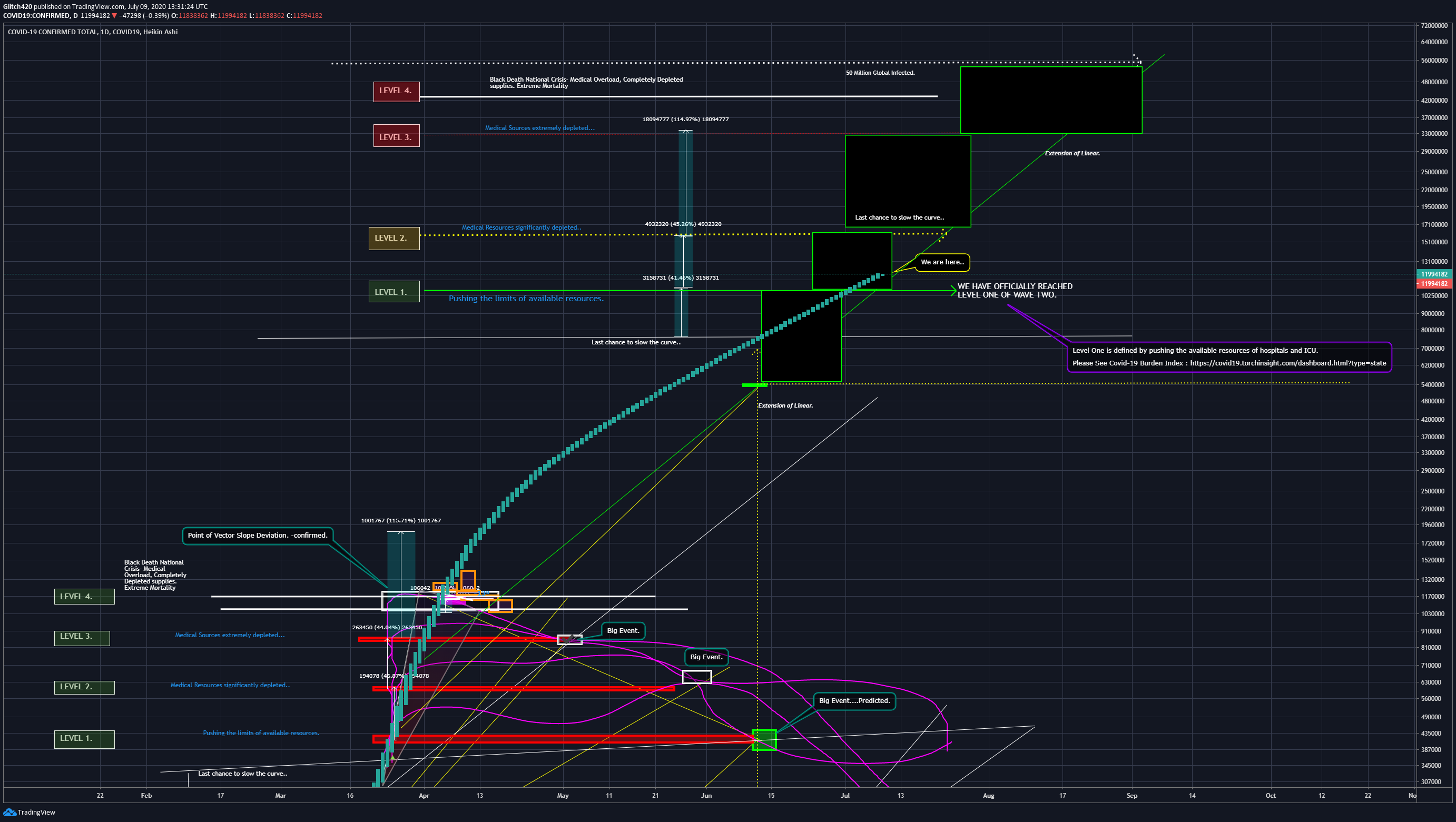This screenshot has width=1456, height=822.
Task: Click 'Big Event.' callout near May
Action: (x=623, y=631)
